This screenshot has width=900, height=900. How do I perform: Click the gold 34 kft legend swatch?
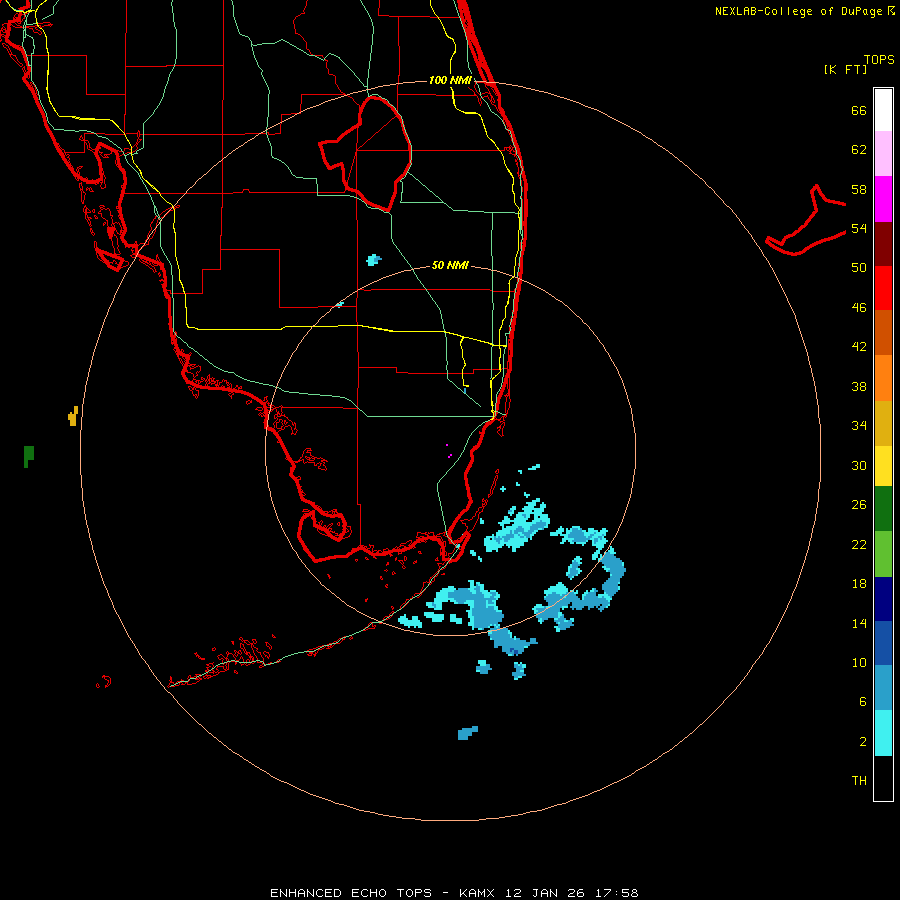[x=883, y=423]
